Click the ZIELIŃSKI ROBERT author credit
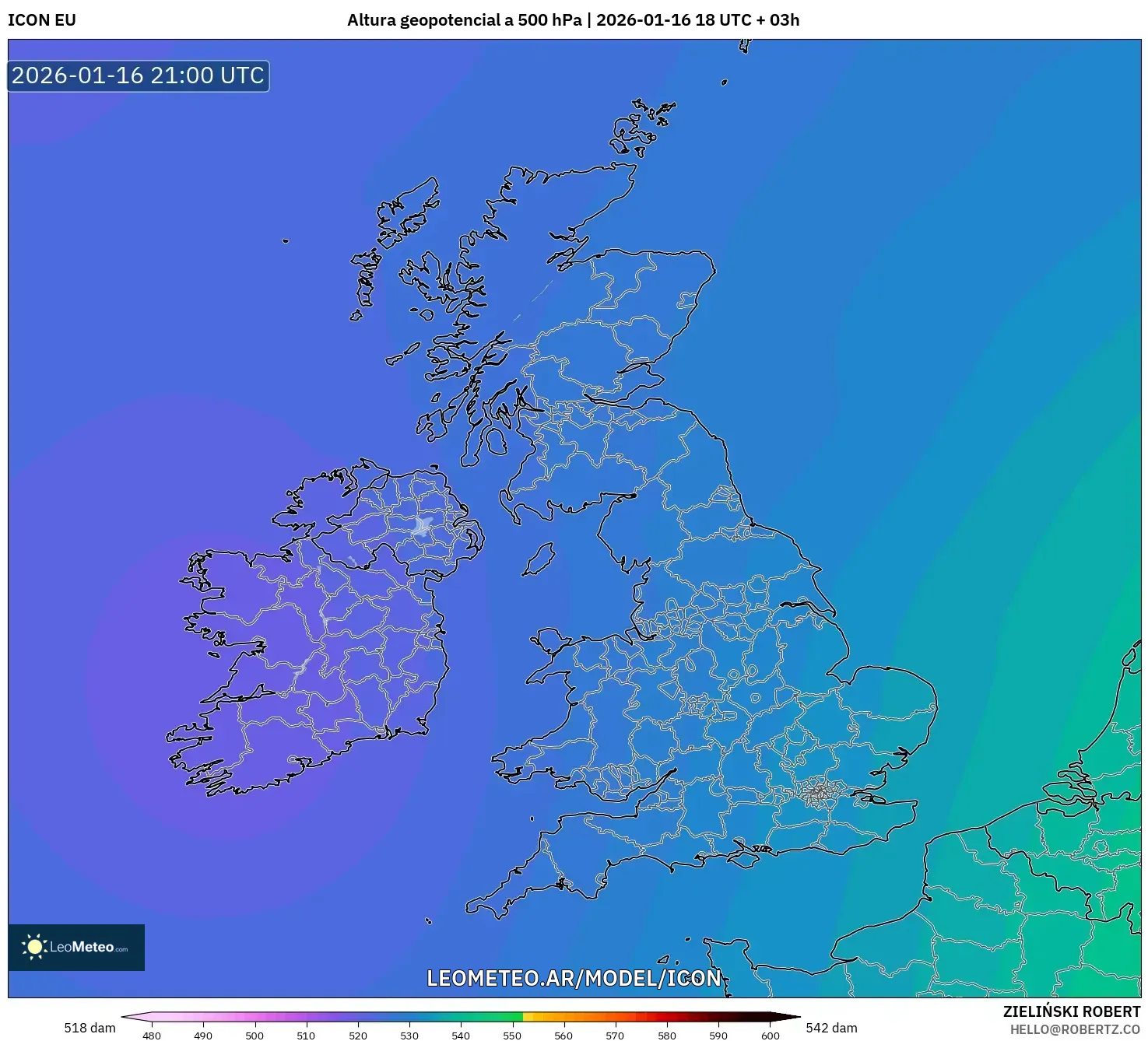 coord(1071,1011)
